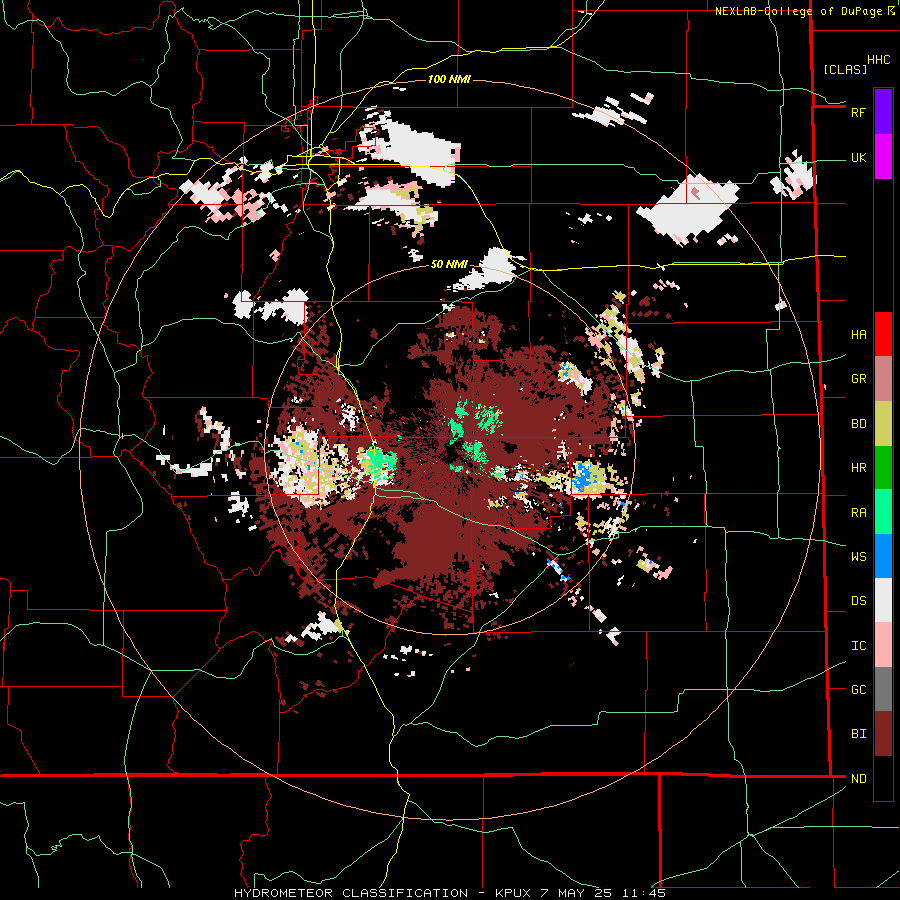900x900 pixels.
Task: Click the ND black legend swatch
Action: point(883,778)
